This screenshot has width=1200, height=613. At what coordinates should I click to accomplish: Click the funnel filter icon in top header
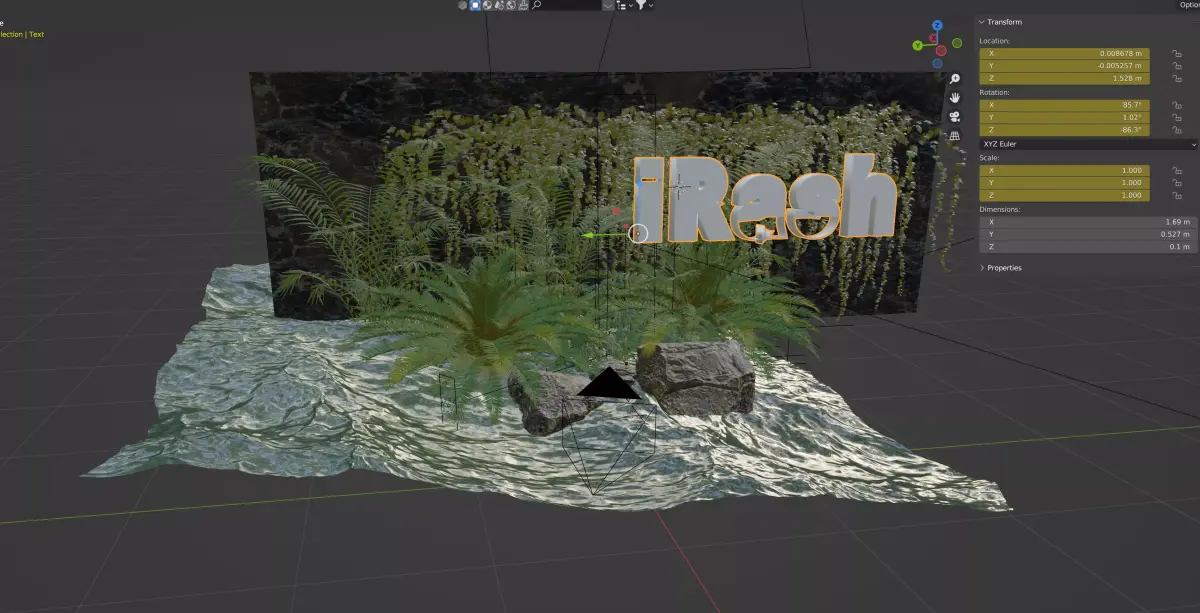tap(641, 5)
